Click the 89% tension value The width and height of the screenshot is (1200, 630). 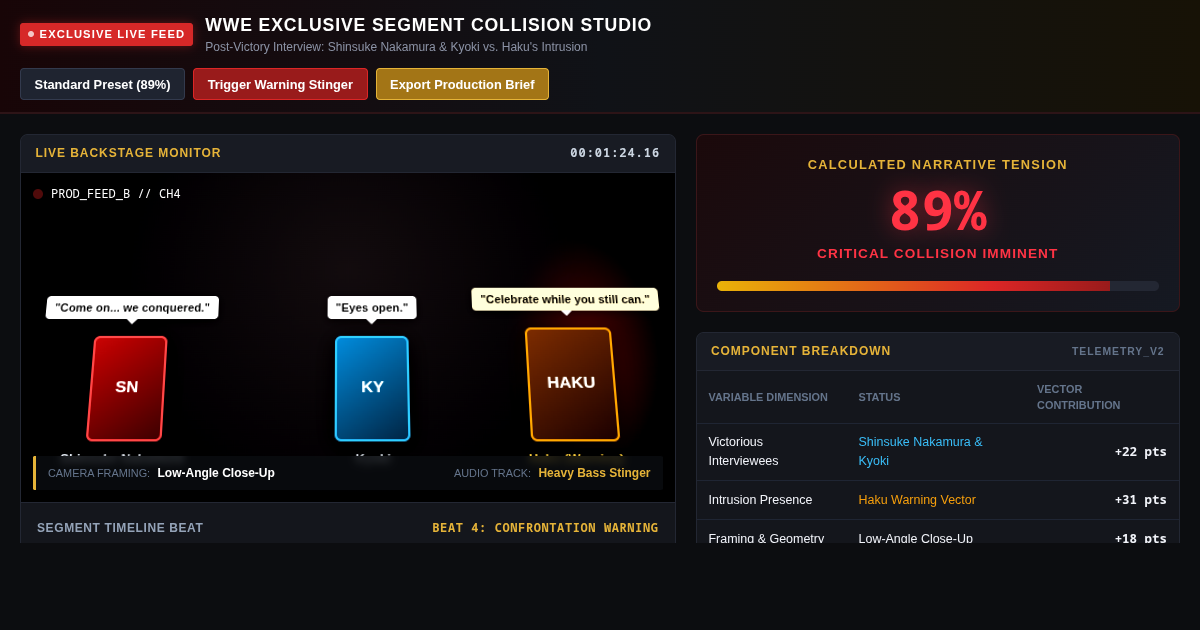coord(938,211)
